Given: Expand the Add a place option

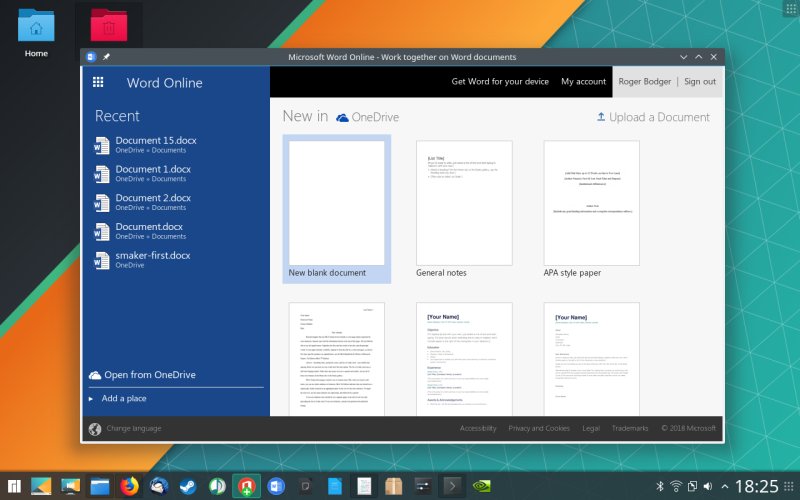Looking at the screenshot, I should pyautogui.click(x=124, y=398).
